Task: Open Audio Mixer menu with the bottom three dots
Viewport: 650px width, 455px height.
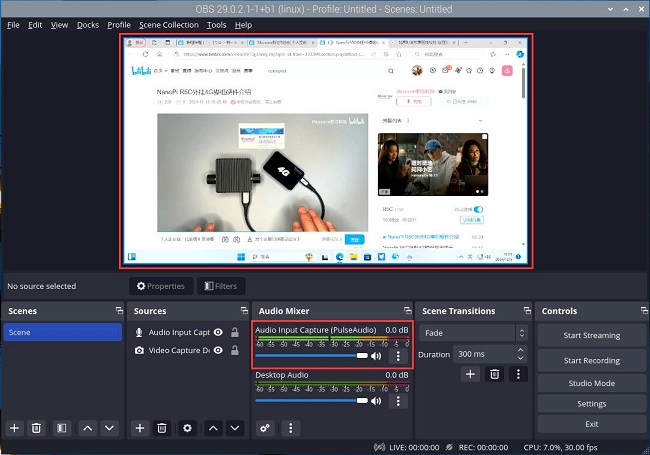Action: point(291,428)
